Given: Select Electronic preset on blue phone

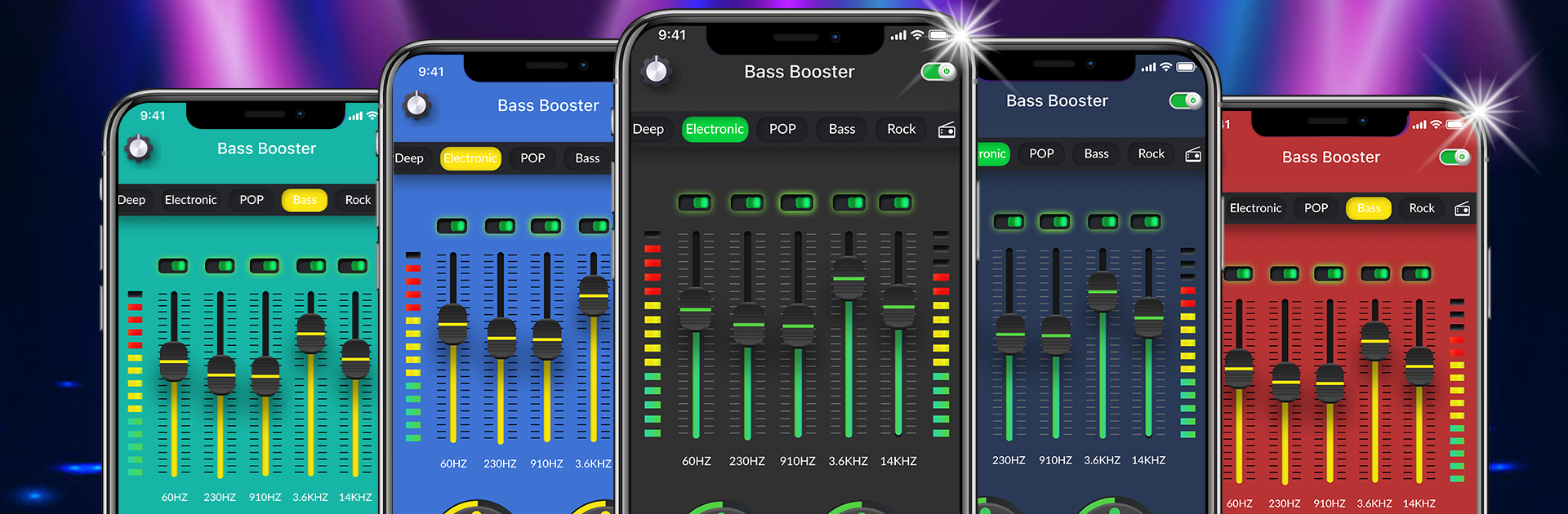Looking at the screenshot, I should point(470,158).
